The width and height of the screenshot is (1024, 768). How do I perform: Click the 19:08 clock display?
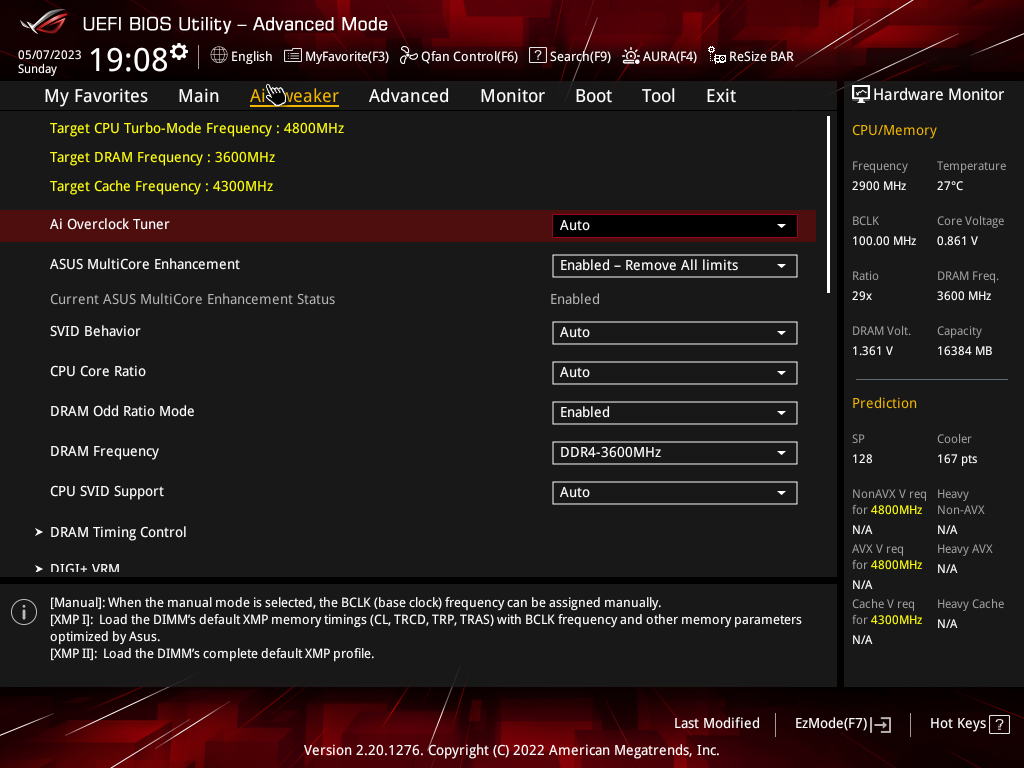pyautogui.click(x=129, y=59)
